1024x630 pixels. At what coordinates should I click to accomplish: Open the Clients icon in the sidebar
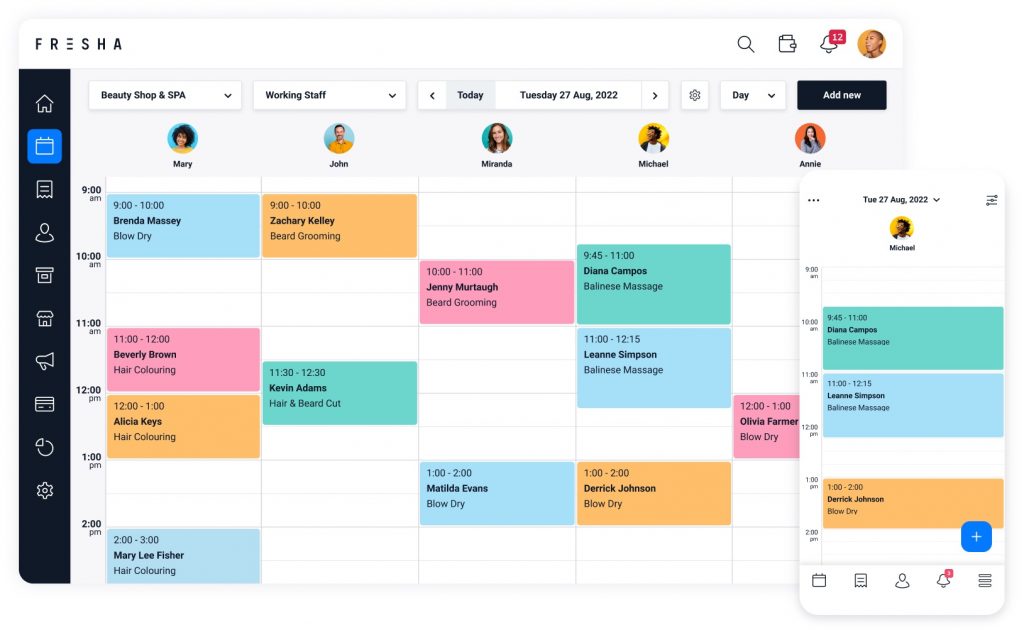click(x=44, y=233)
